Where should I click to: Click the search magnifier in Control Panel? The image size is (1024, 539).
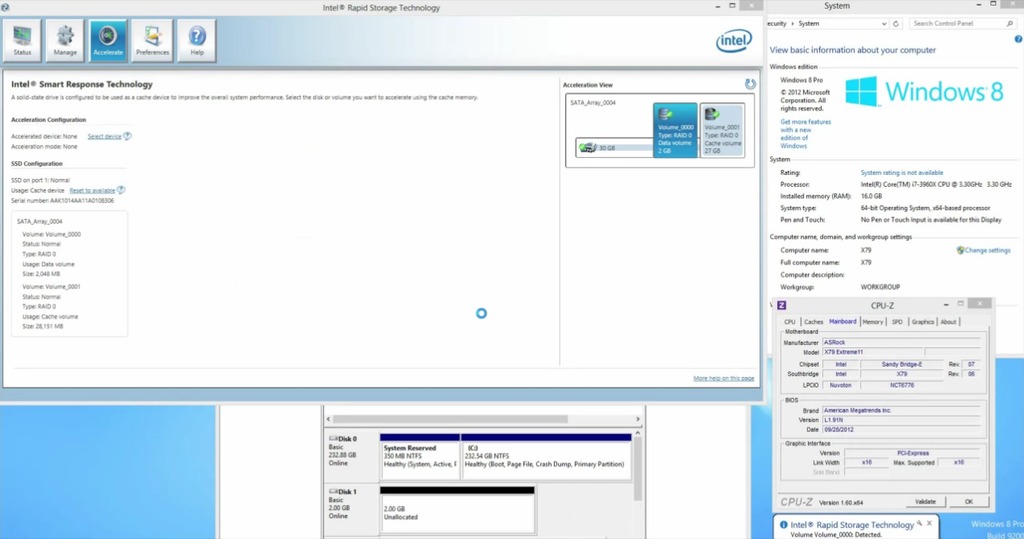click(x=1010, y=24)
